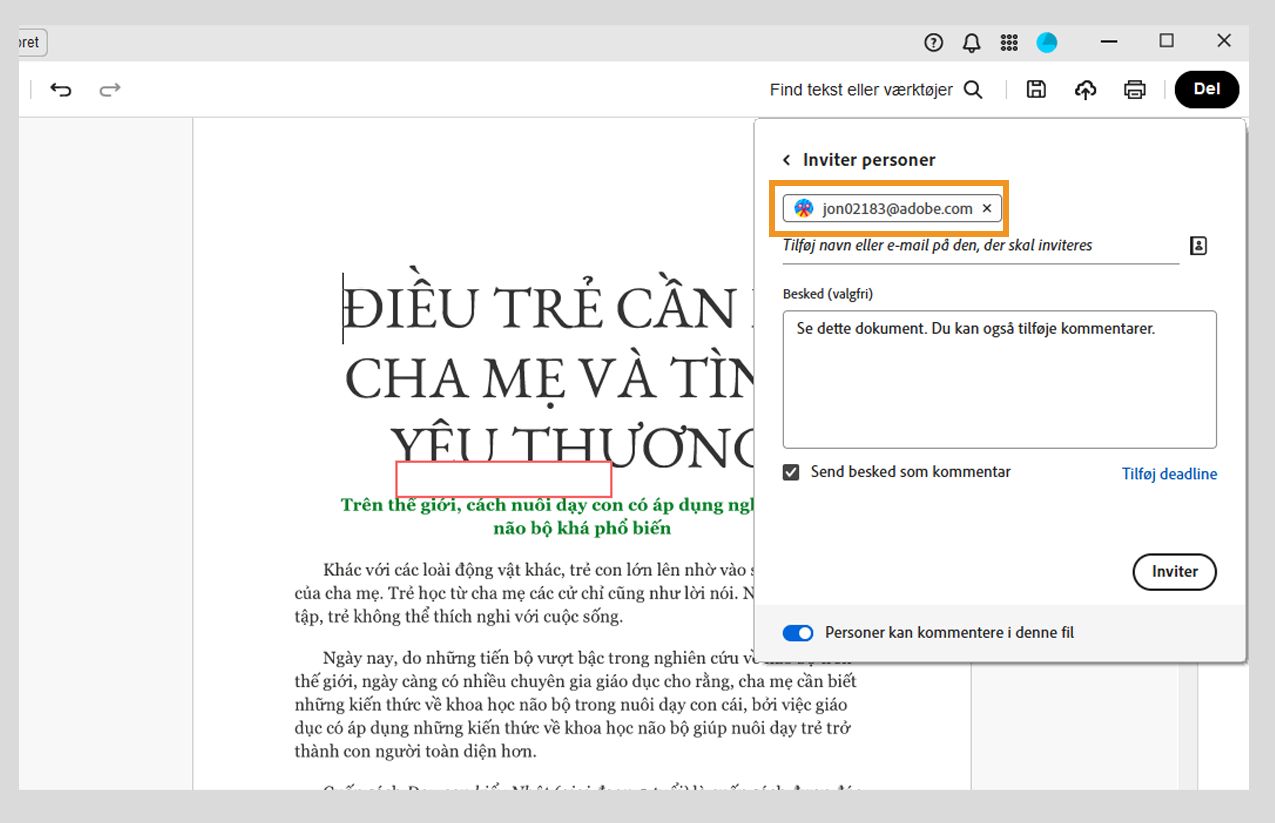This screenshot has height=823, width=1275.
Task: Disable Personer kan kommentere i denne fil
Action: point(797,632)
